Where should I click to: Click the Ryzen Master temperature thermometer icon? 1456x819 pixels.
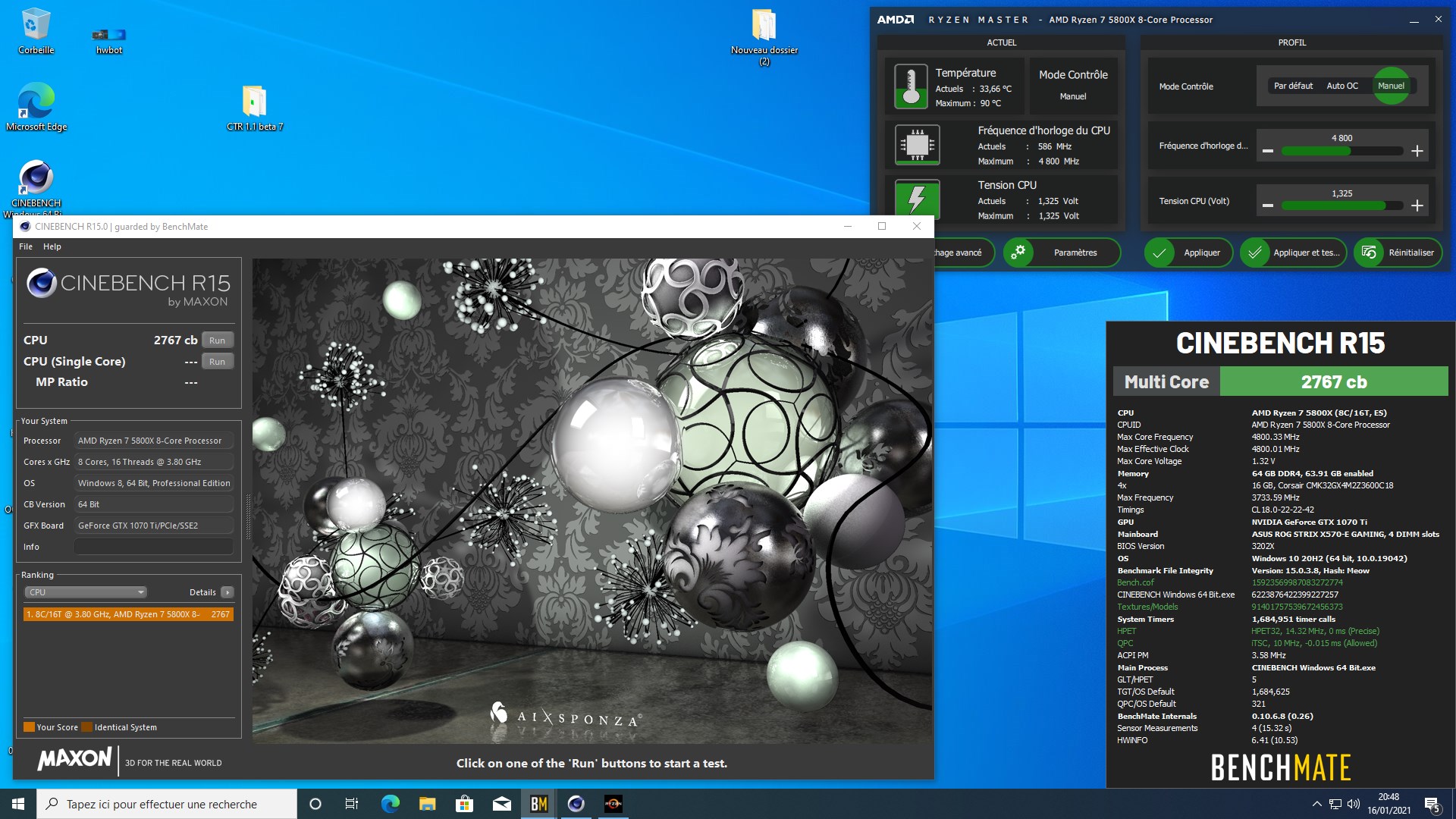(911, 86)
